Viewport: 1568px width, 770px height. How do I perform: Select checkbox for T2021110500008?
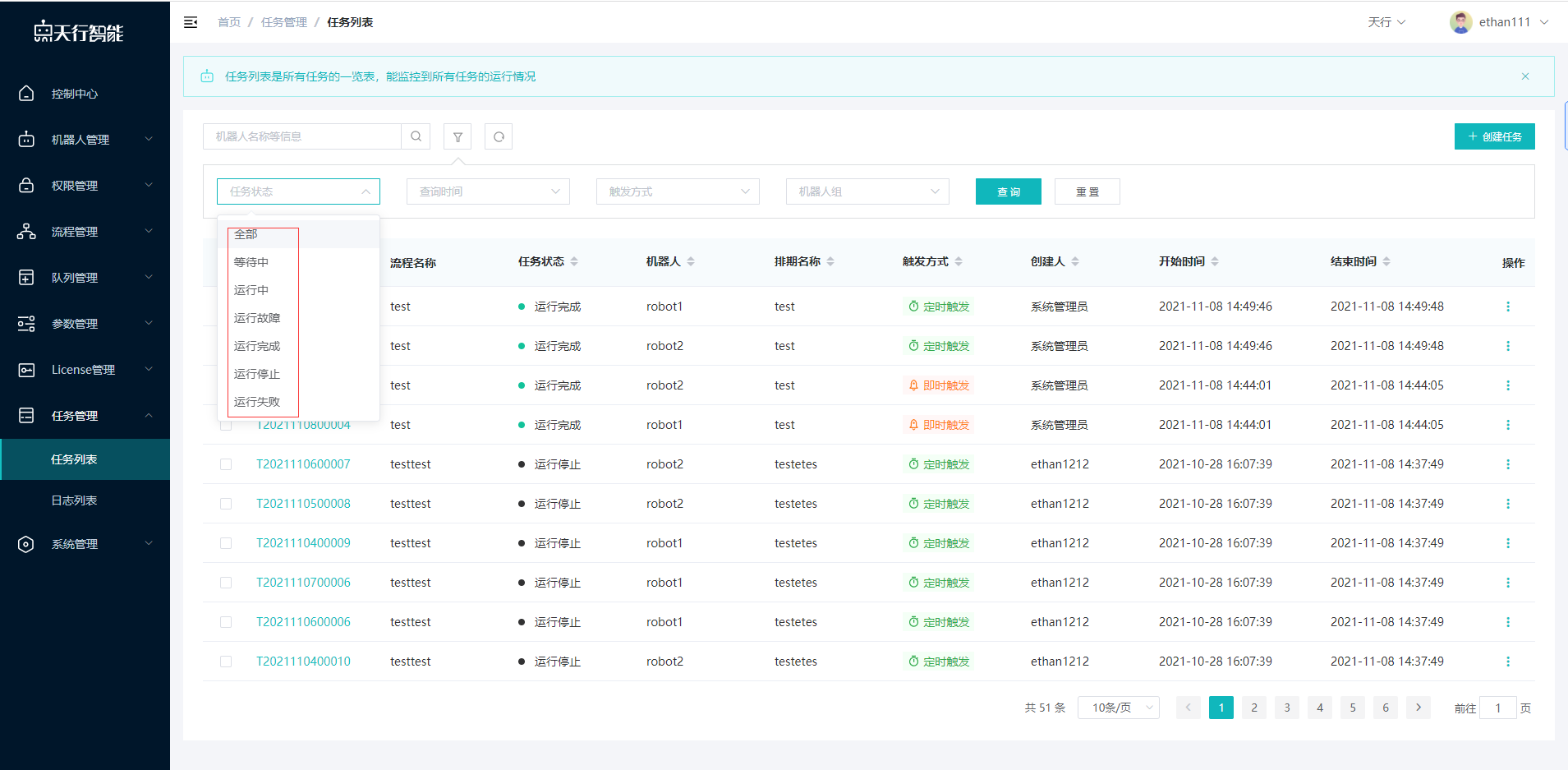pos(226,504)
